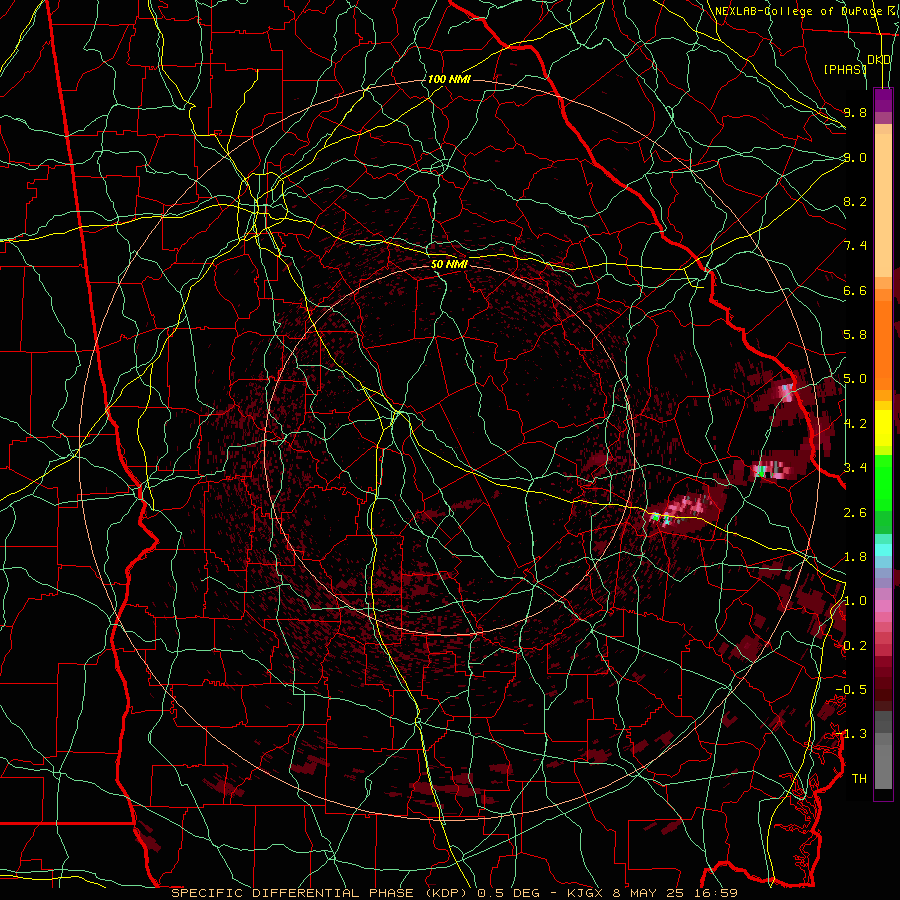Pick the 4.2 scale value

[x=855, y=424]
